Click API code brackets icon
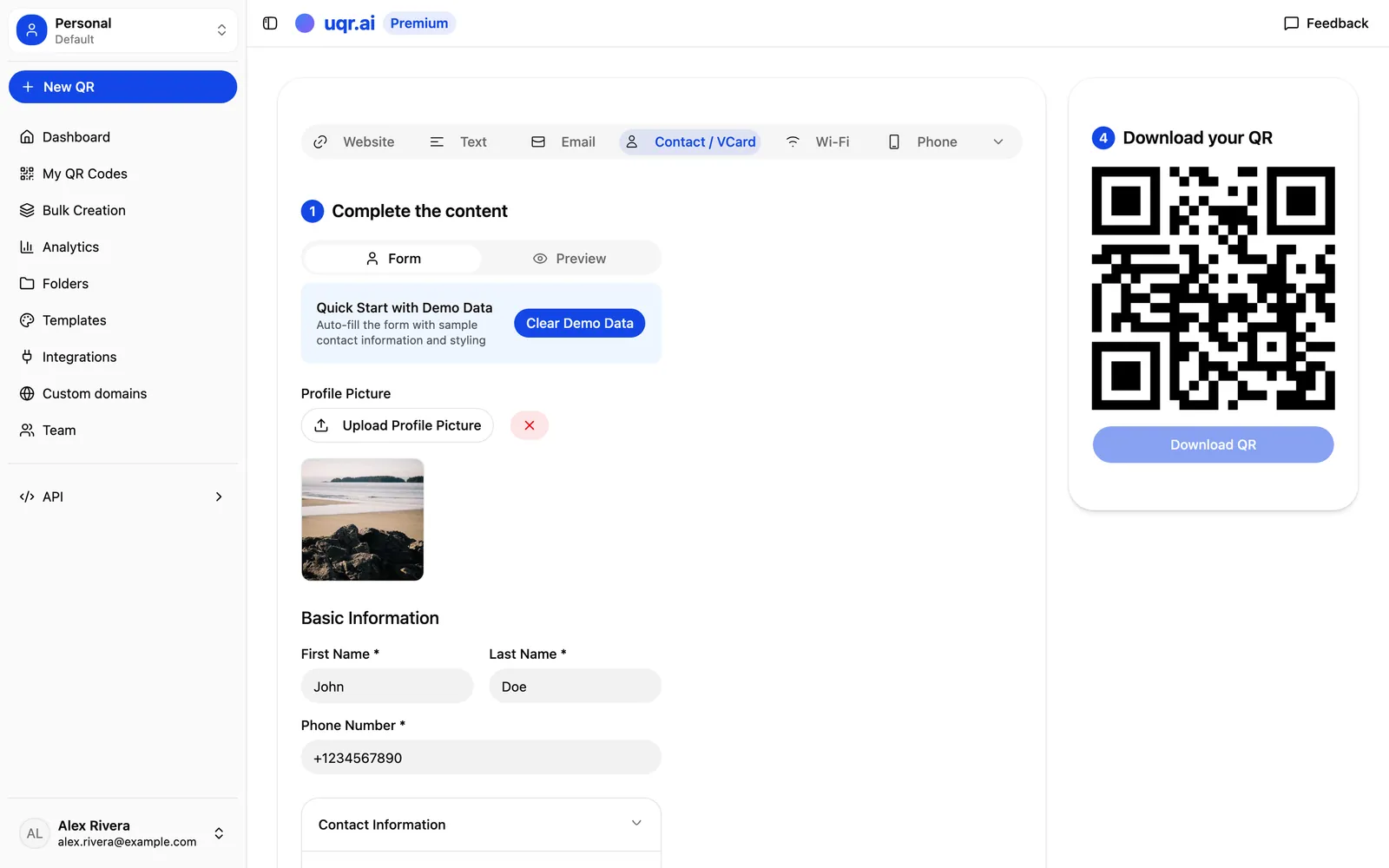The height and width of the screenshot is (868, 1389). (27, 496)
